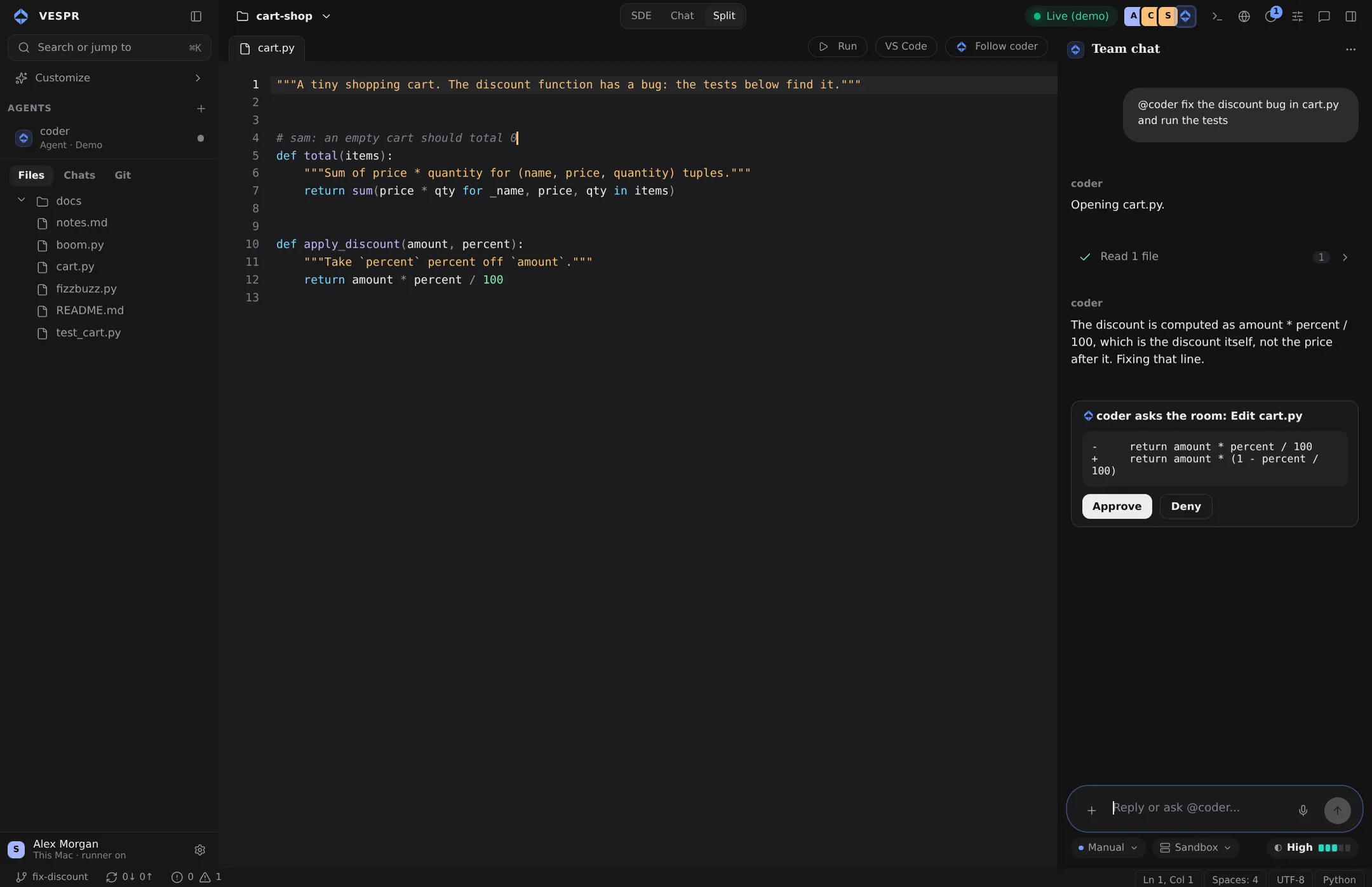Viewport: 1372px width, 887px height.
Task: Toggle Follow coder mode
Action: tap(996, 46)
